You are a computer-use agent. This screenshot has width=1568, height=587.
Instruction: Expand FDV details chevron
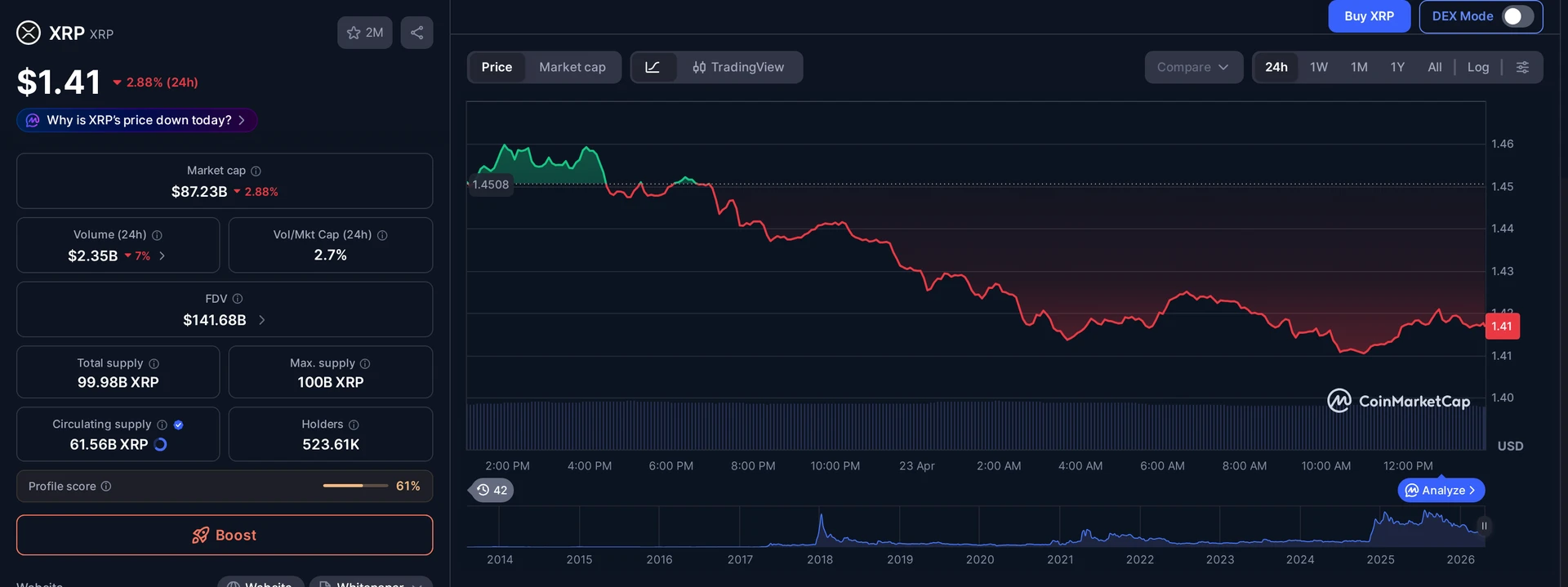261,320
